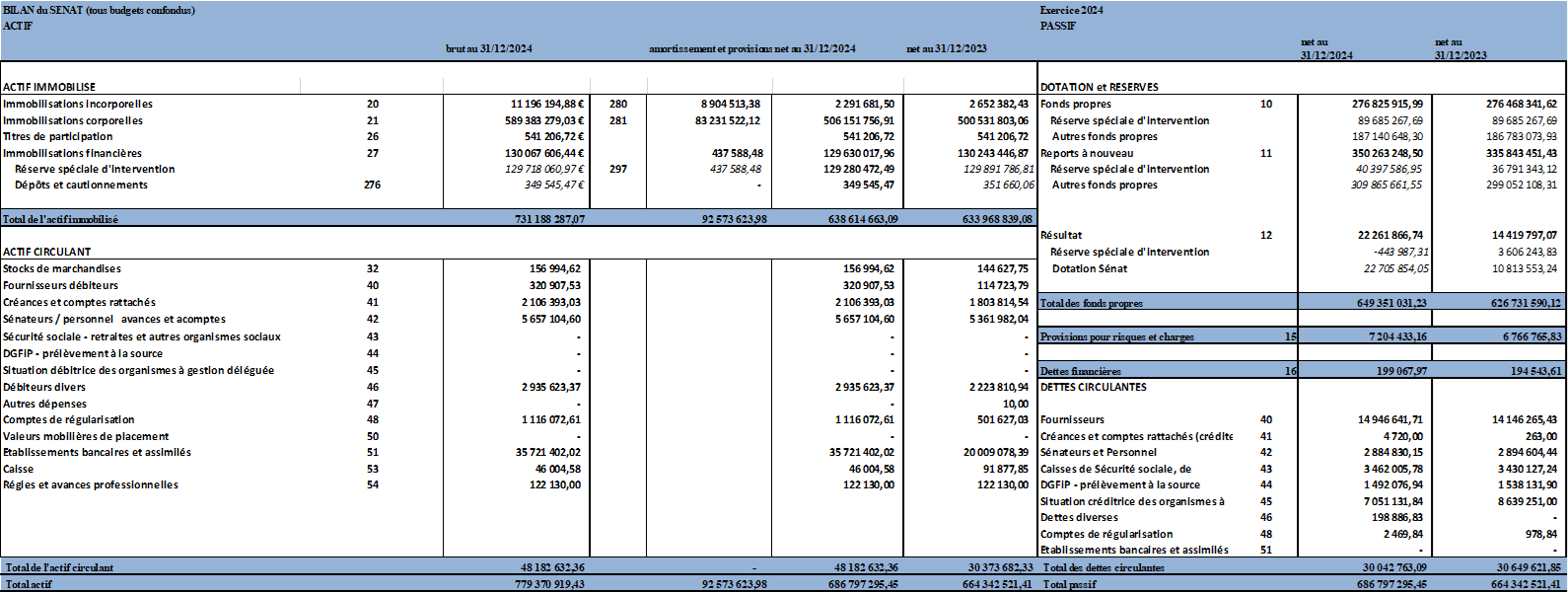The height and width of the screenshot is (593, 1568).
Task: Click the "Valeurs mobilières de placement" label
Action: pos(86,436)
